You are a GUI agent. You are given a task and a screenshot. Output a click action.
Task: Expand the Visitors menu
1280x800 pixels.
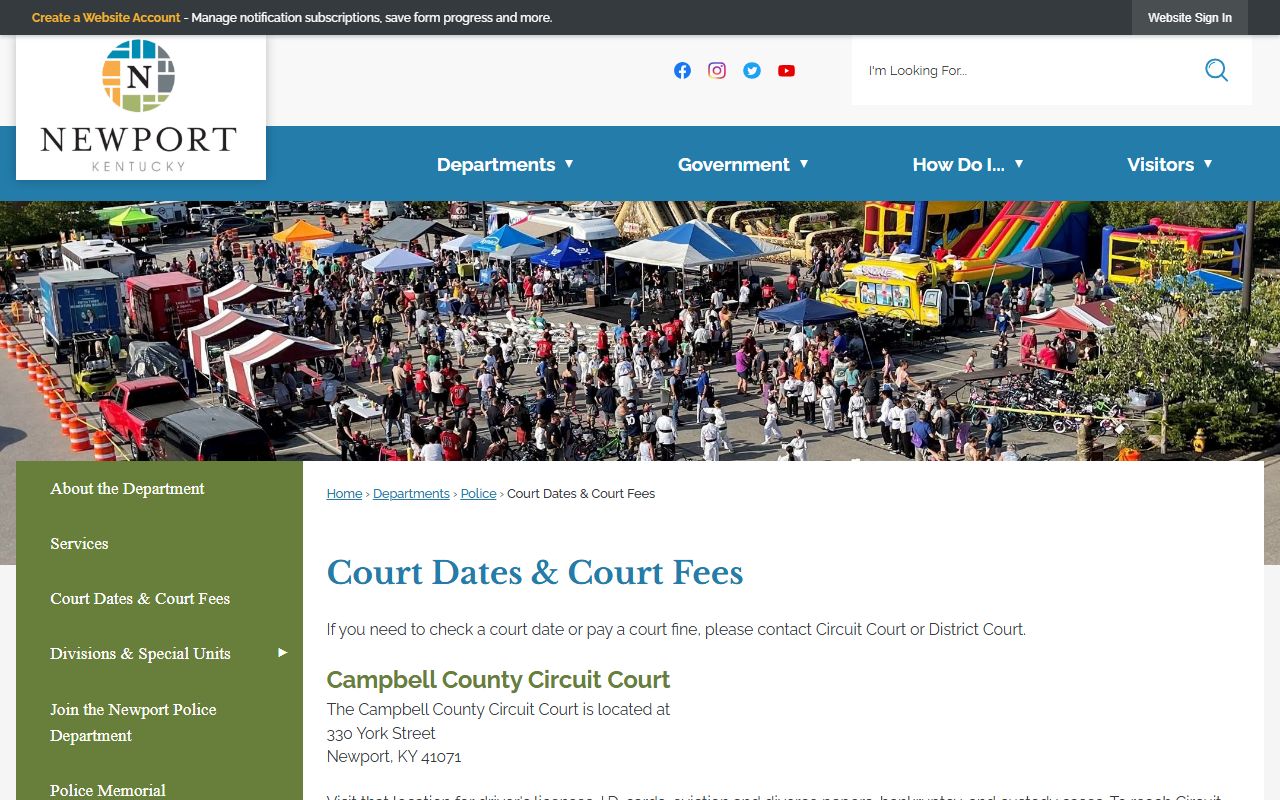point(1170,164)
